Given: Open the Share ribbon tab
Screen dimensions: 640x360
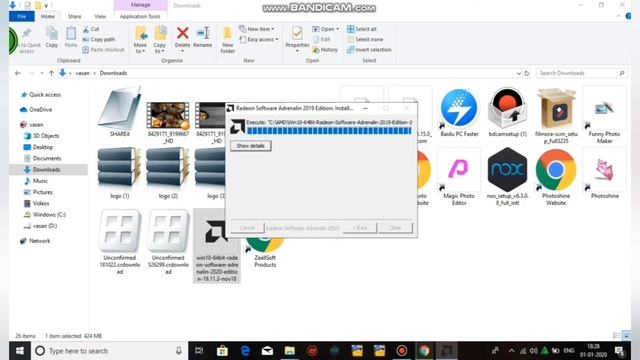Looking at the screenshot, I should tap(74, 16).
